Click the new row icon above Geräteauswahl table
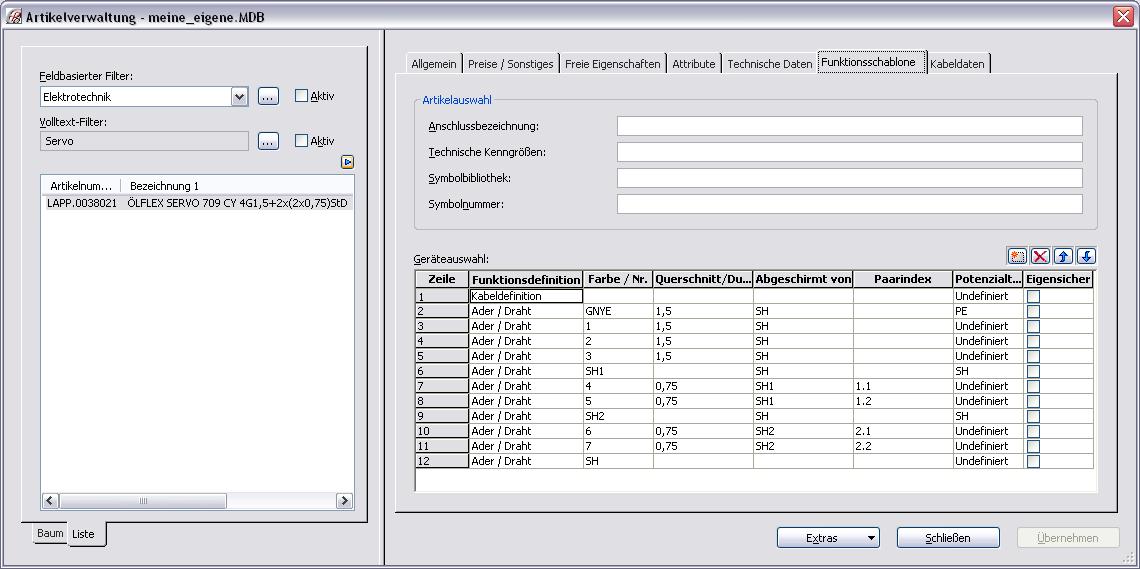The width and height of the screenshot is (1140, 569). [1016, 256]
